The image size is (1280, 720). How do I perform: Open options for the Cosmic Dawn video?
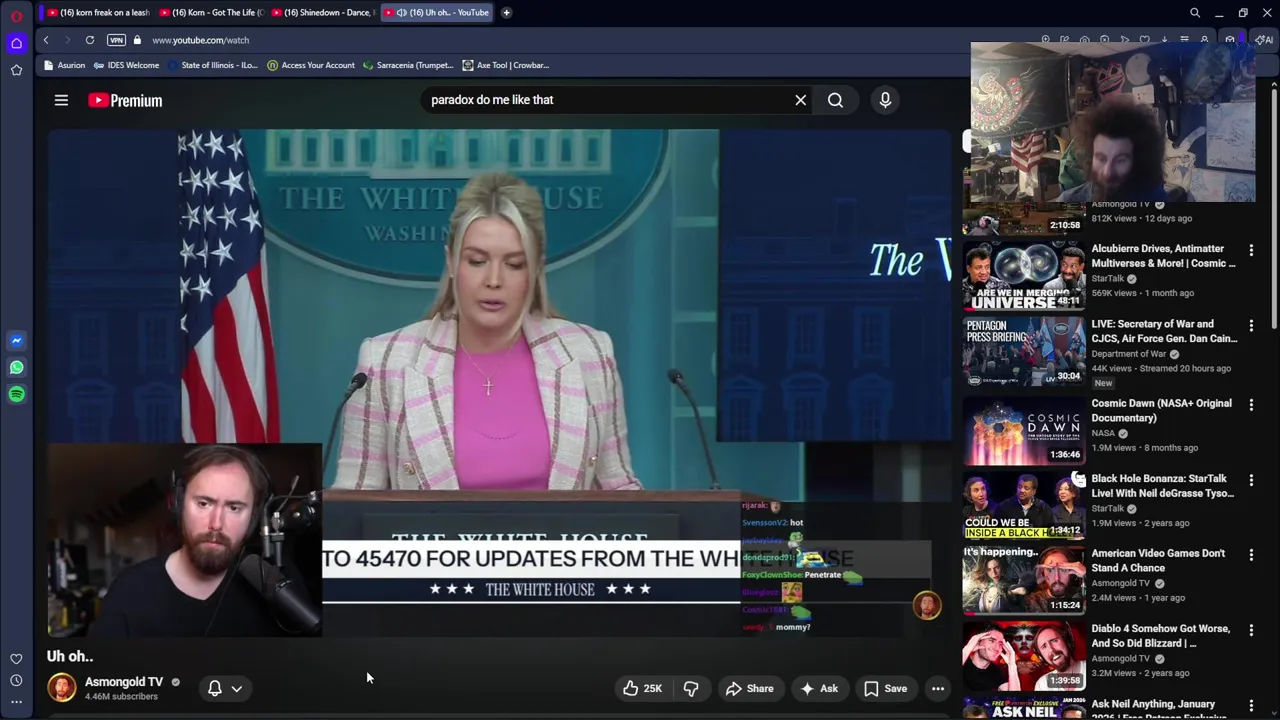point(1251,405)
